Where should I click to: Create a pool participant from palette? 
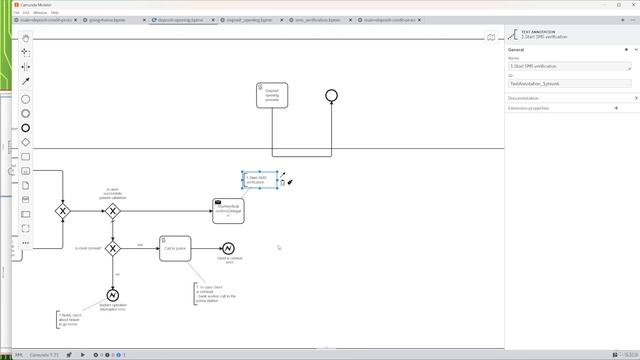(x=25, y=214)
